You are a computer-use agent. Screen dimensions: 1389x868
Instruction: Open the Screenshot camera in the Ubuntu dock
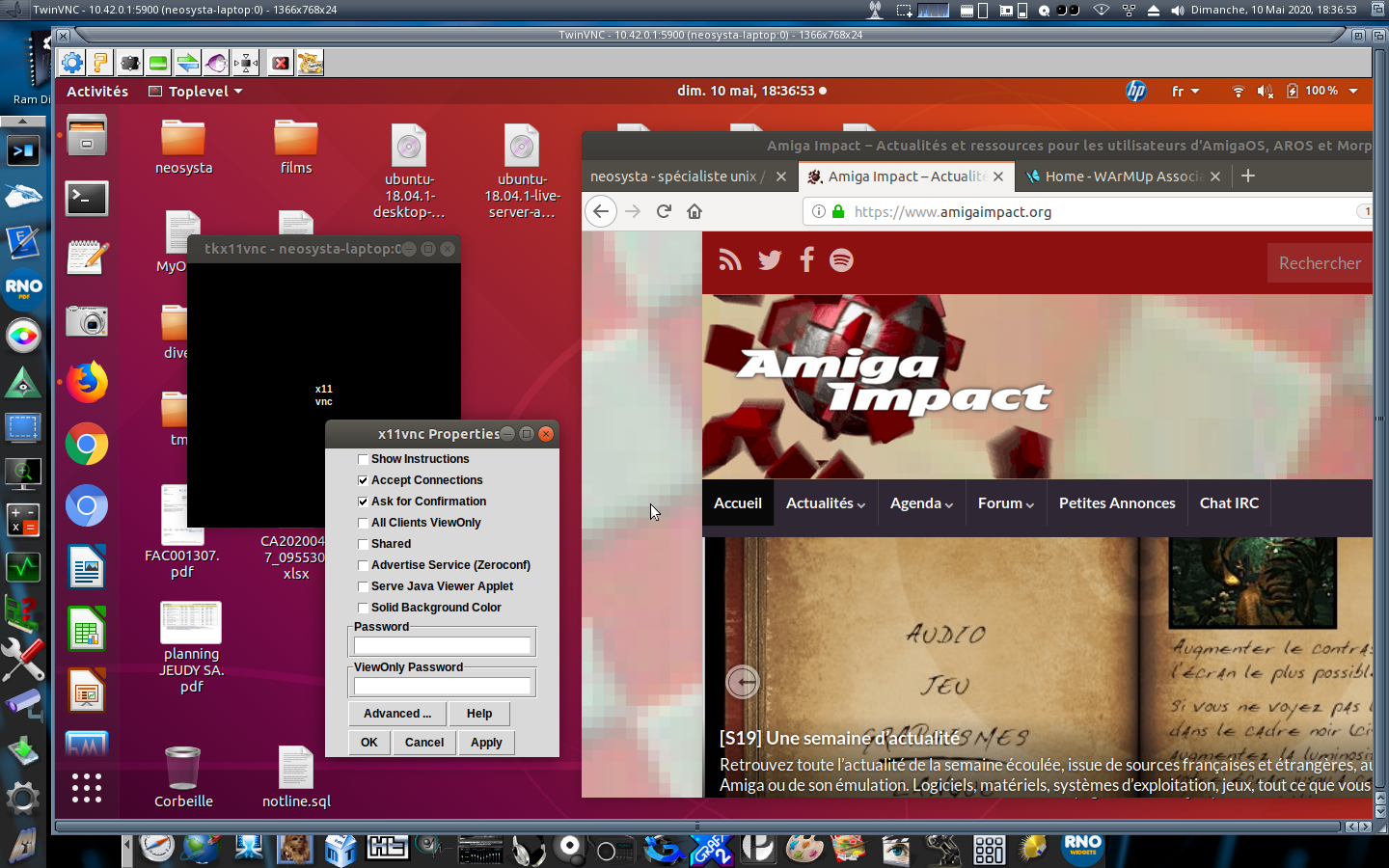coord(87,320)
